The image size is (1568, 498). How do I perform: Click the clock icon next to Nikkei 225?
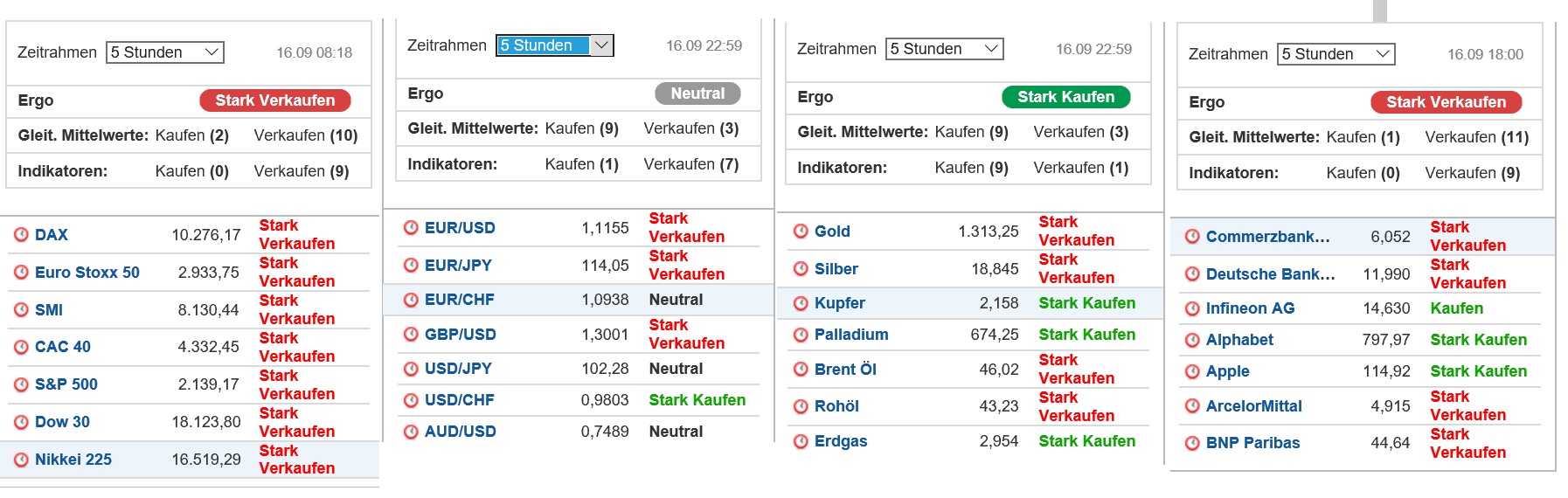tap(22, 460)
